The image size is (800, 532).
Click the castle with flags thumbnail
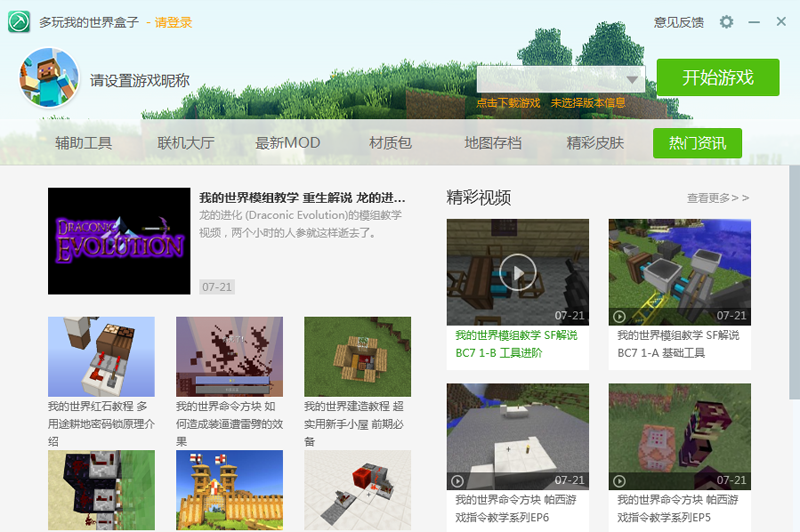click(229, 490)
